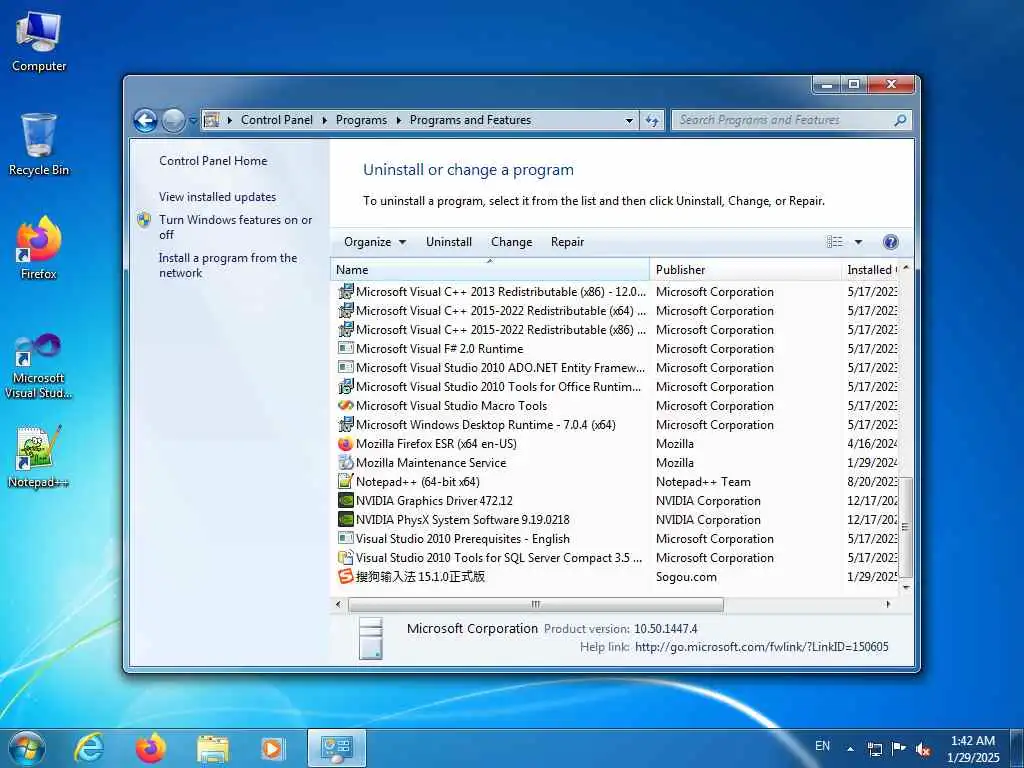
Task: Click the refresh button beside address bar
Action: [x=652, y=120]
